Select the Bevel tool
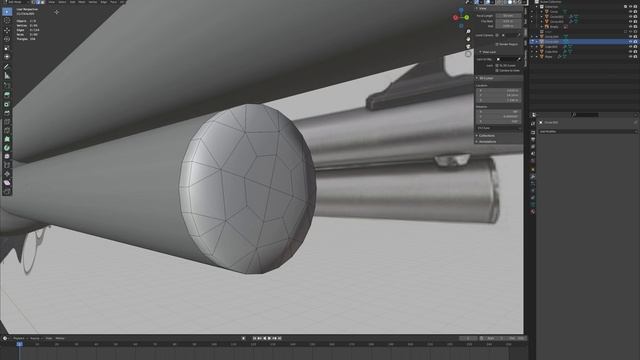 pos(7,113)
